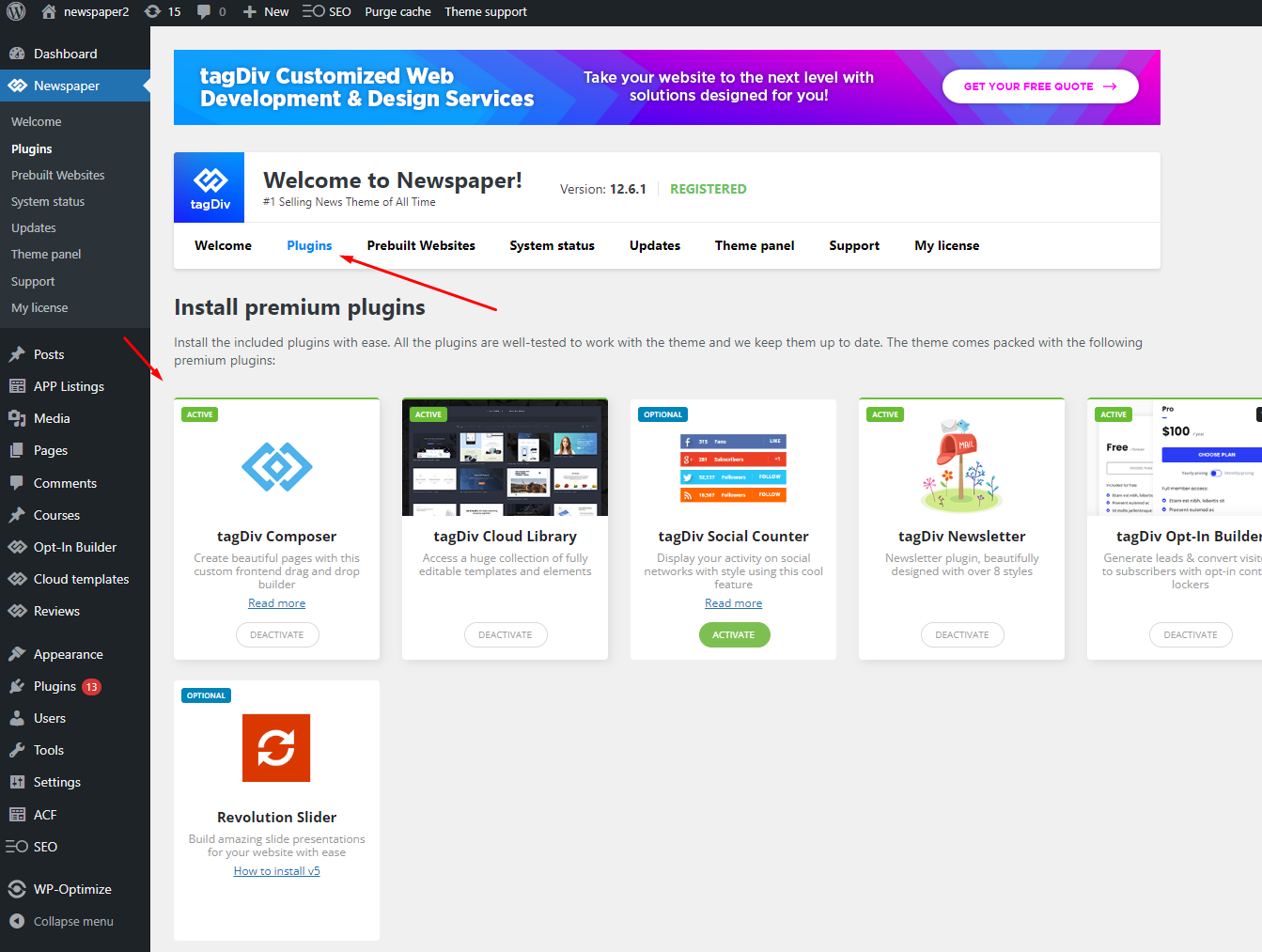
Task: Open SEO item in admin bar
Action: 326,11
